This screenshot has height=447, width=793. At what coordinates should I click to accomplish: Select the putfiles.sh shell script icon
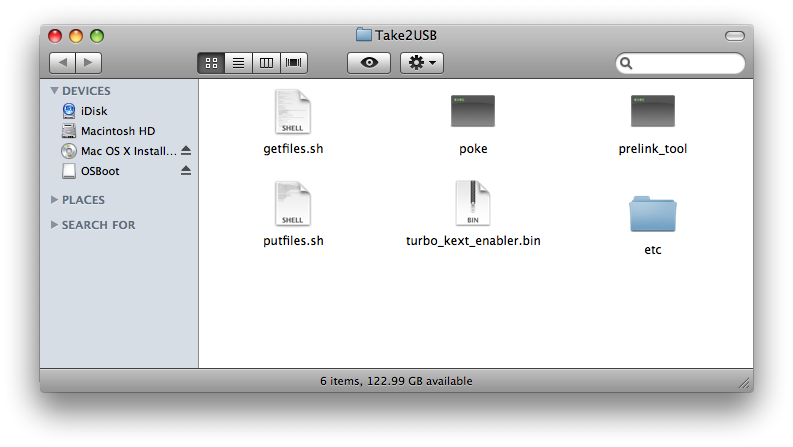click(x=293, y=204)
